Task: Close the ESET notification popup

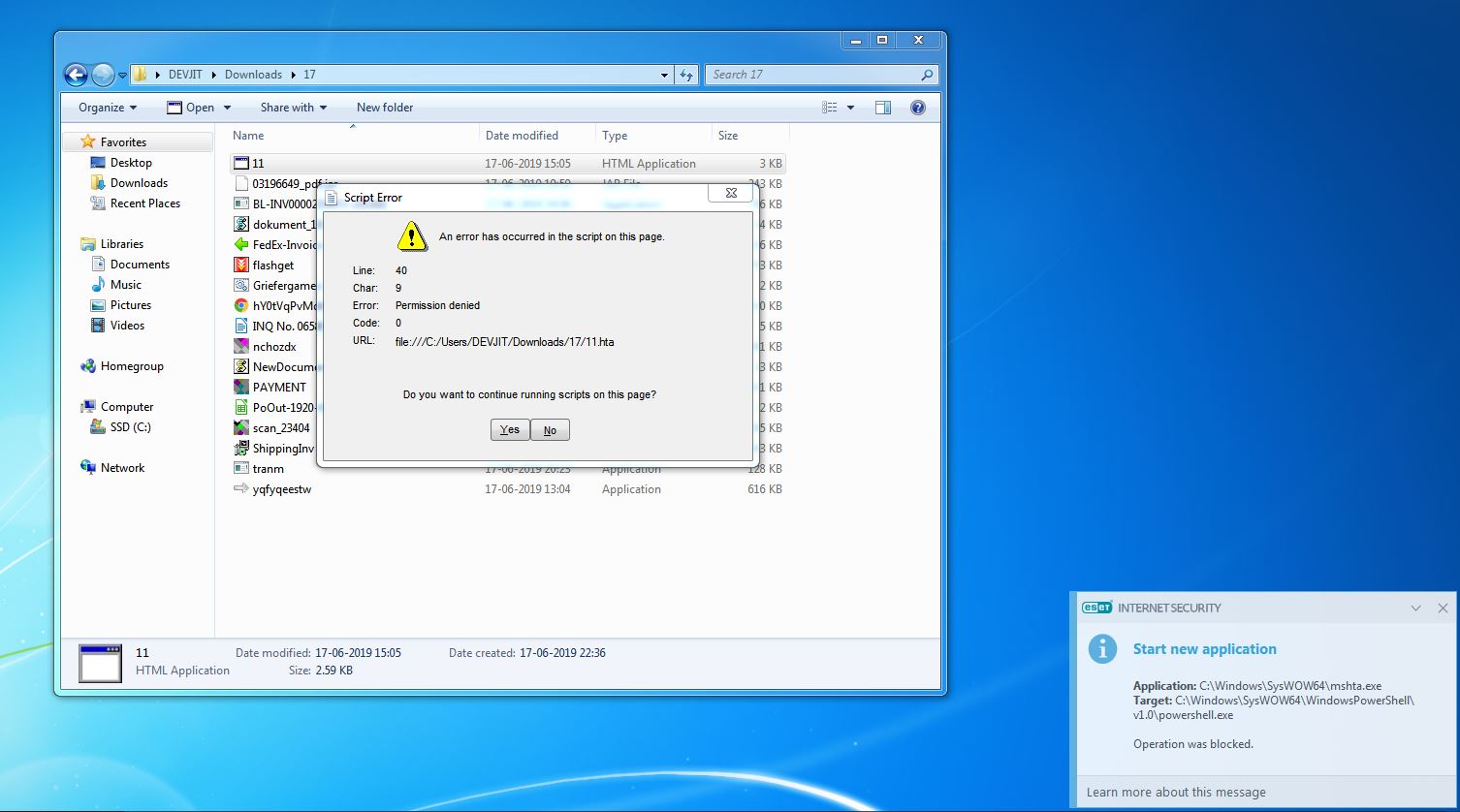Action: pos(1443,609)
